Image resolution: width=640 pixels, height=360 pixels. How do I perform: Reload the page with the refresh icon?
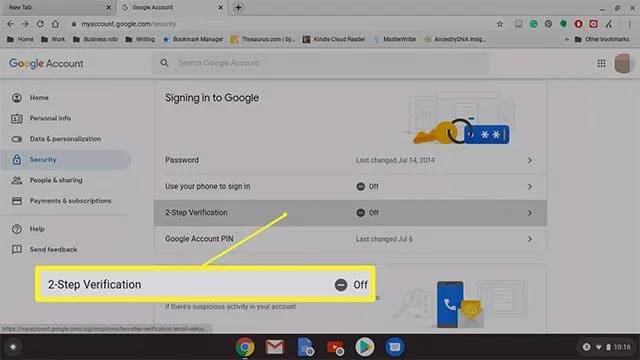(40, 24)
